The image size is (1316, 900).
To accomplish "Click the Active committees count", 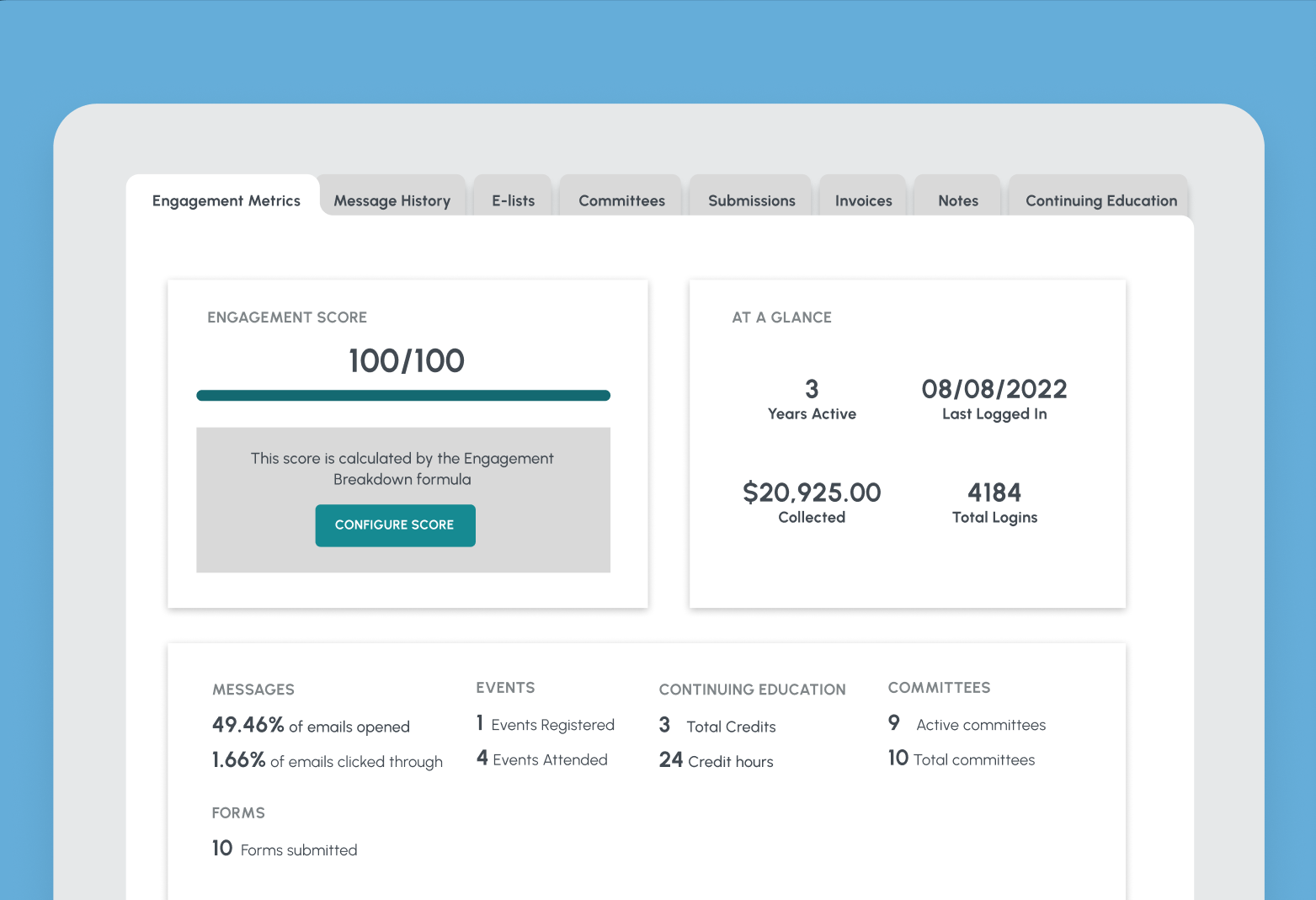I will [894, 723].
